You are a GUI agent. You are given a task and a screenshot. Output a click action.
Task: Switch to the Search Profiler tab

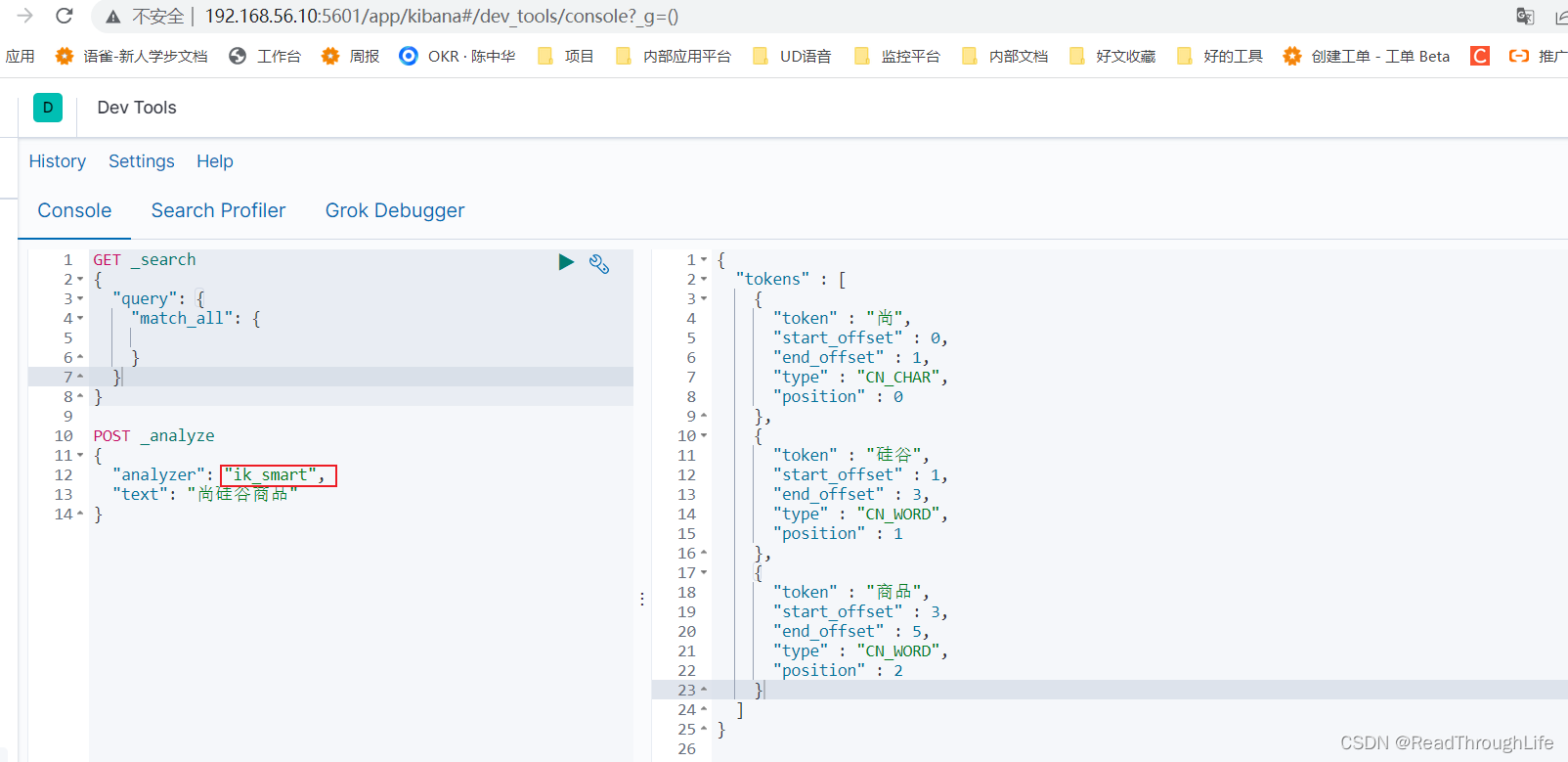tap(218, 210)
